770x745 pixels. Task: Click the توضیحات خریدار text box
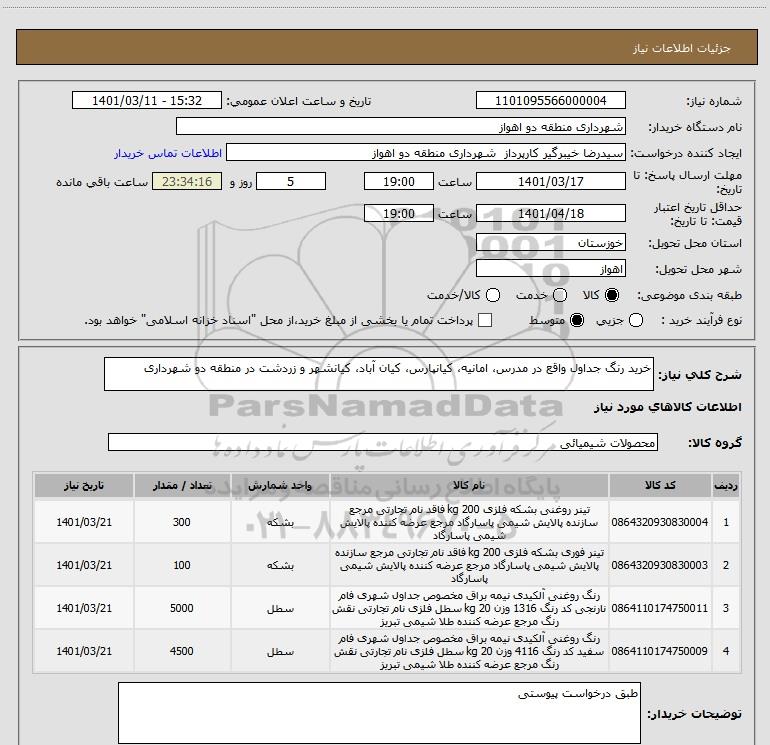coord(379,712)
